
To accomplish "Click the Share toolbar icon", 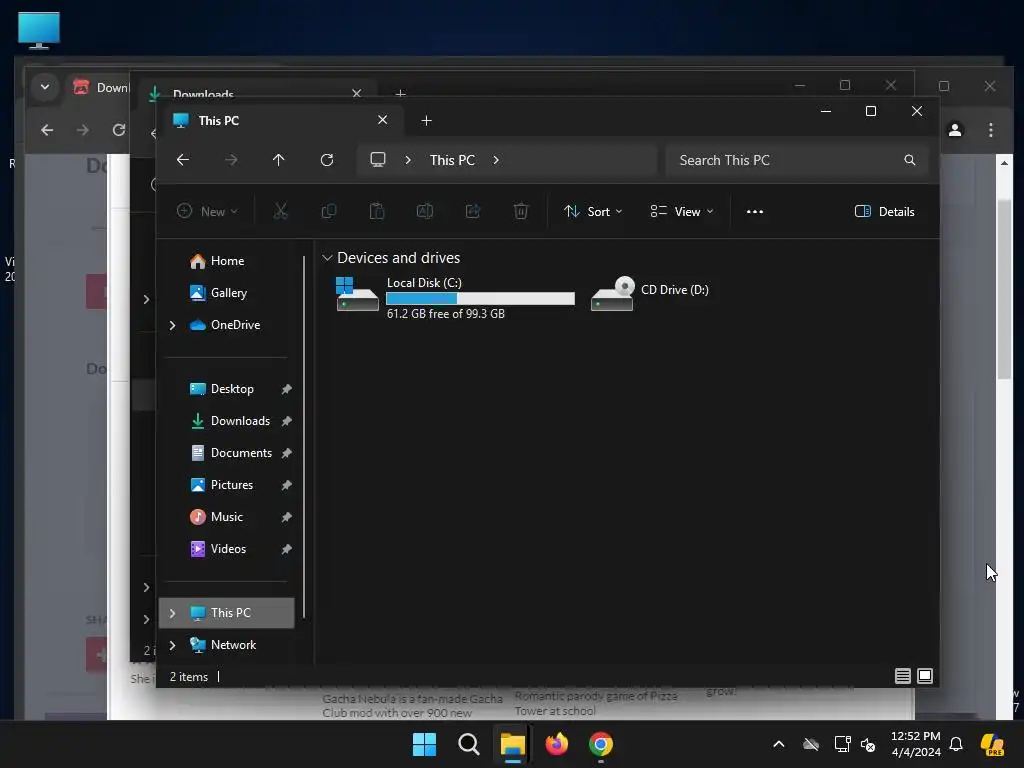I will 473,212.
